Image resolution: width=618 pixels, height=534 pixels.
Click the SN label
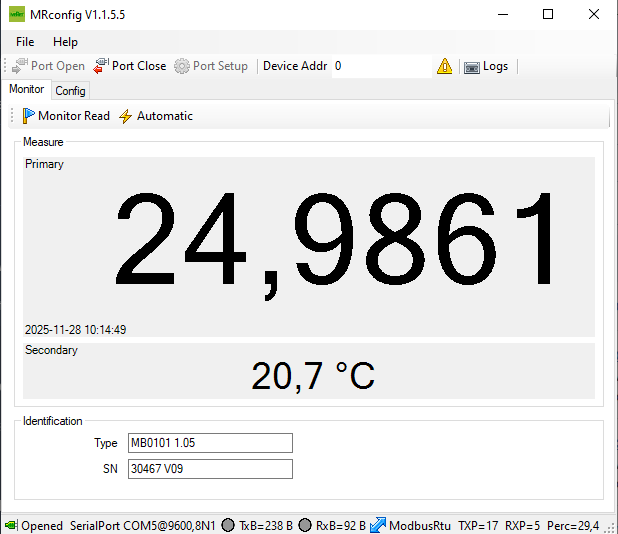pyautogui.click(x=110, y=469)
